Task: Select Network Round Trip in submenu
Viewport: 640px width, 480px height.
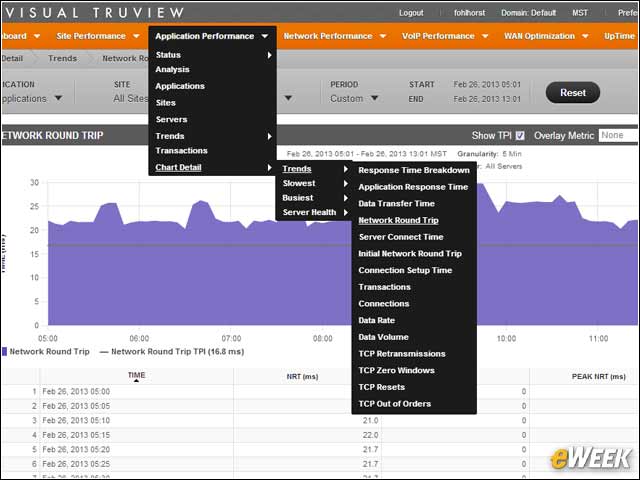Action: click(398, 220)
